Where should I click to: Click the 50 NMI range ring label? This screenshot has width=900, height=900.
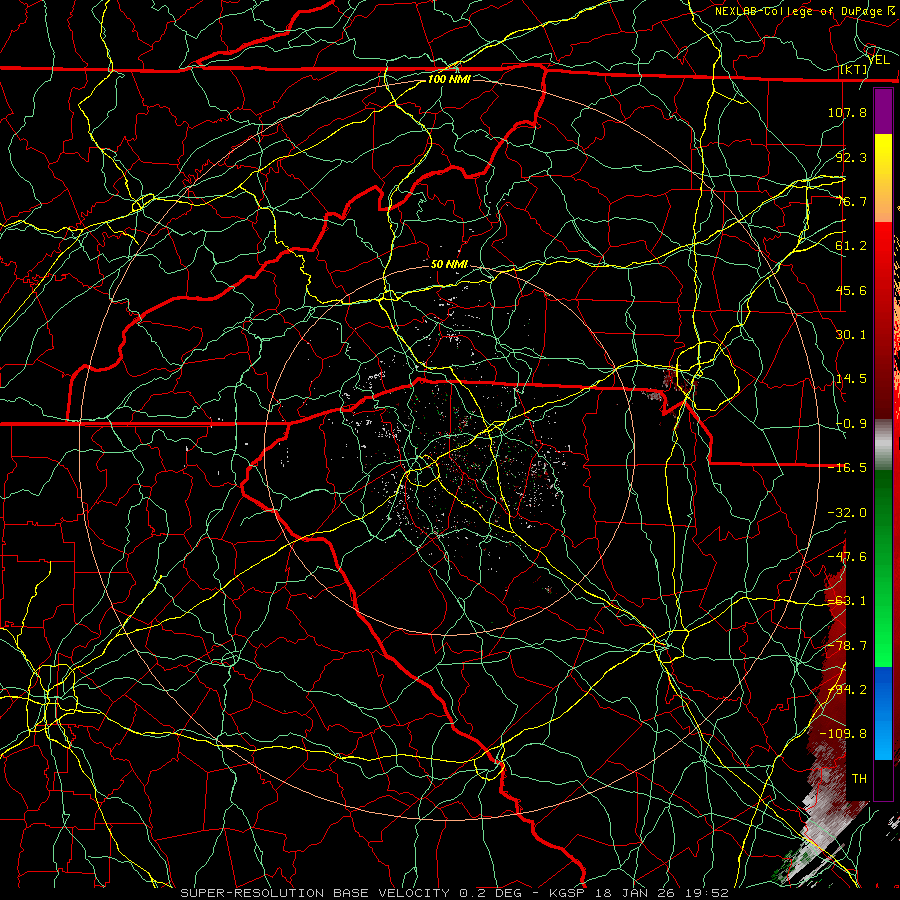coord(449,264)
